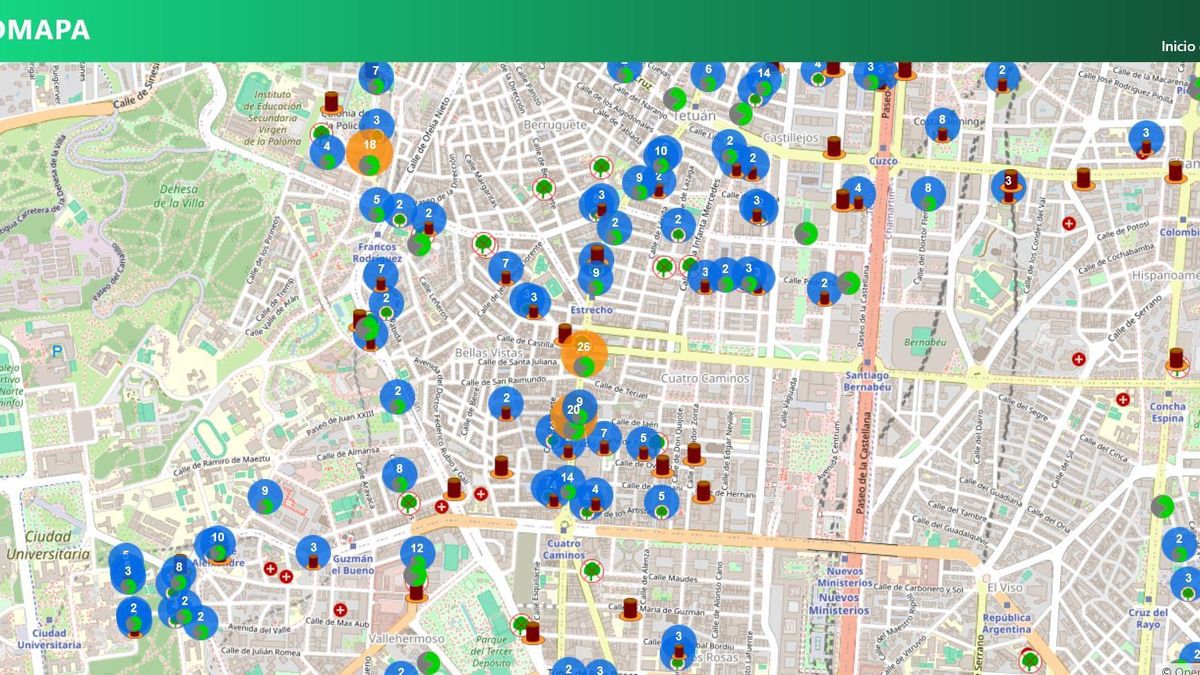Viewport: 1200px width, 675px height.
Task: Select cluster 14 near Calle de los Artistas
Action: (x=567, y=483)
